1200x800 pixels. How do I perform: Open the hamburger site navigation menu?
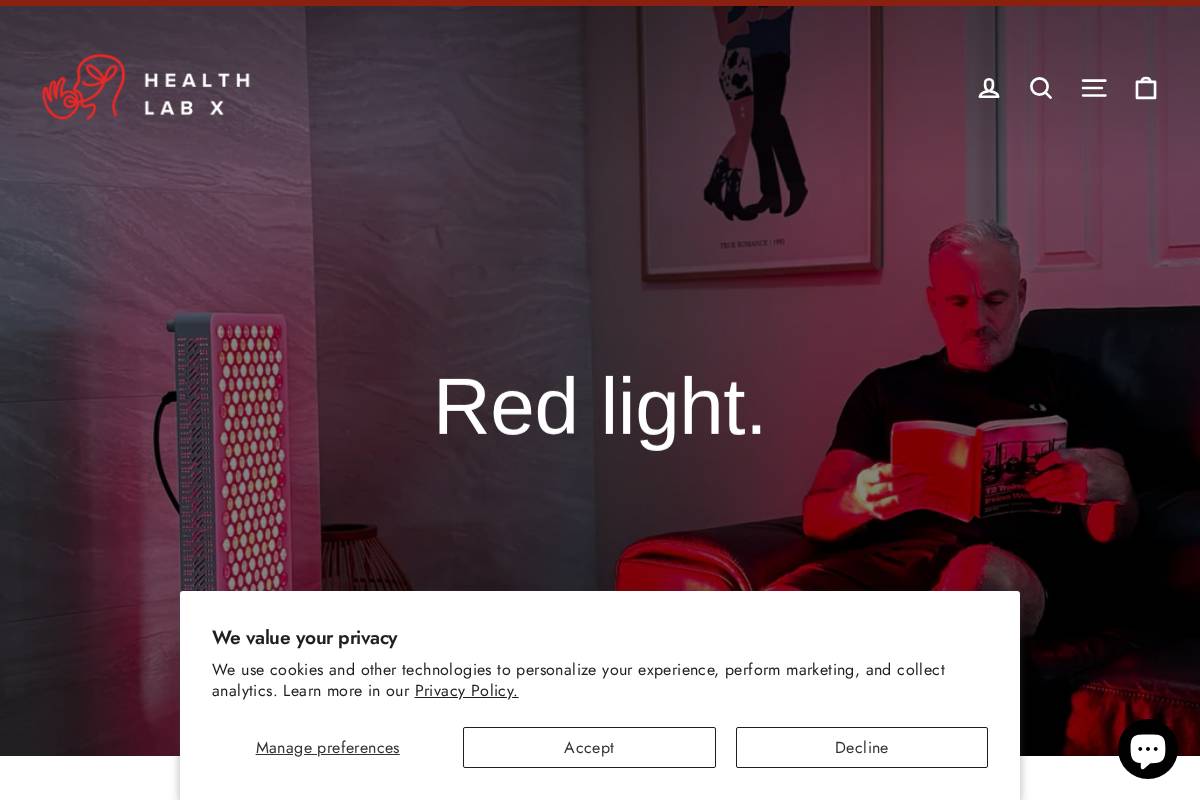(1094, 88)
